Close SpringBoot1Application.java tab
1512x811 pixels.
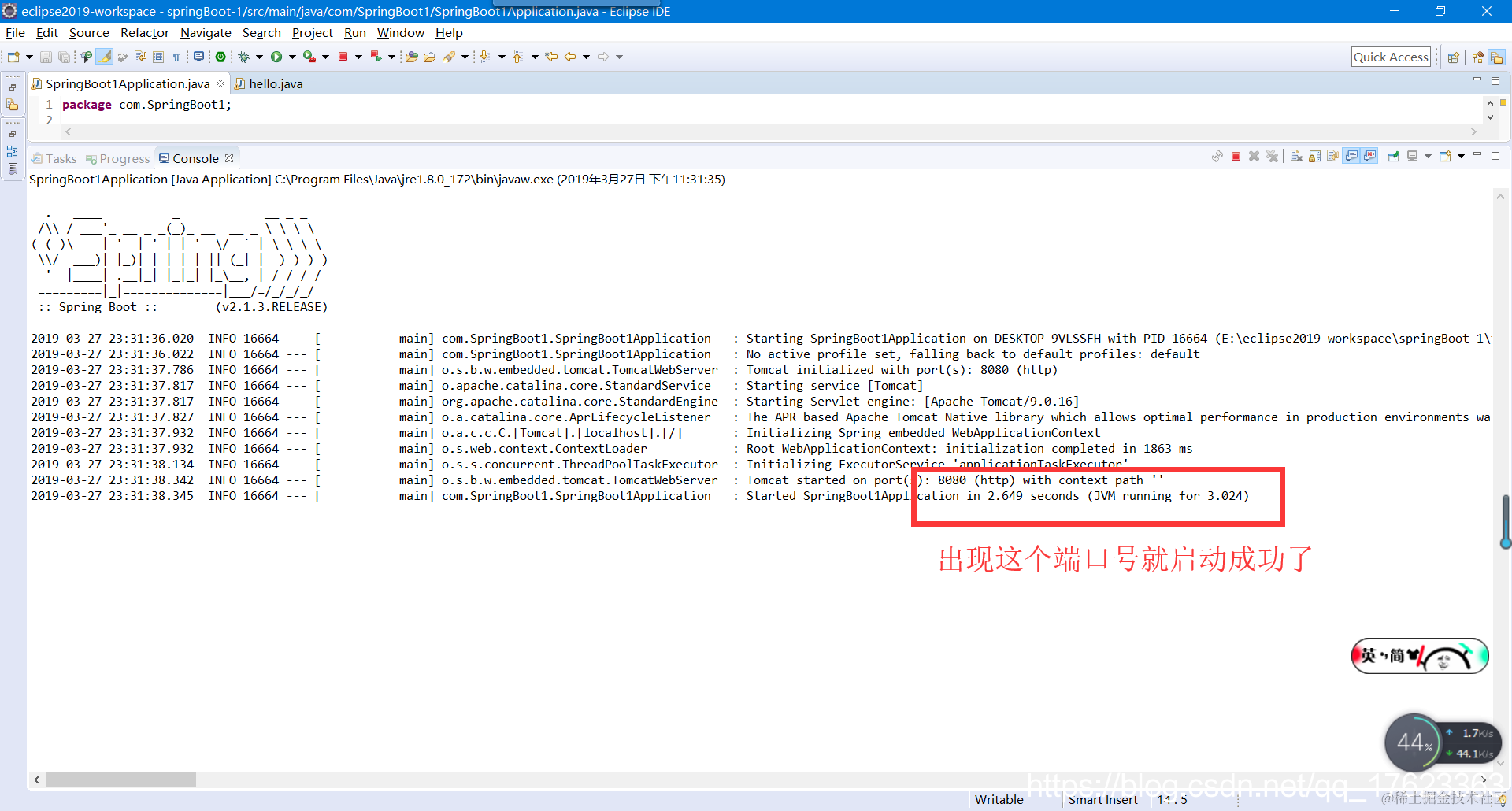pyautogui.click(x=220, y=83)
